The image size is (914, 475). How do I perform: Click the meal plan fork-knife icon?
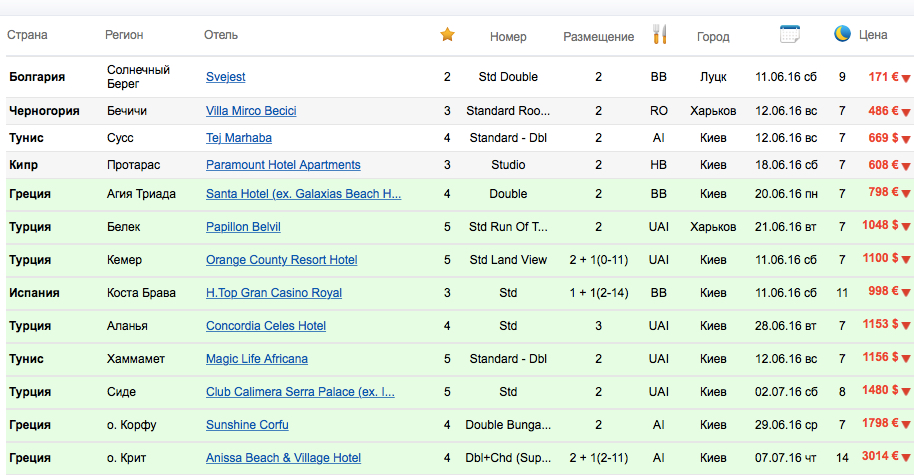[x=658, y=35]
